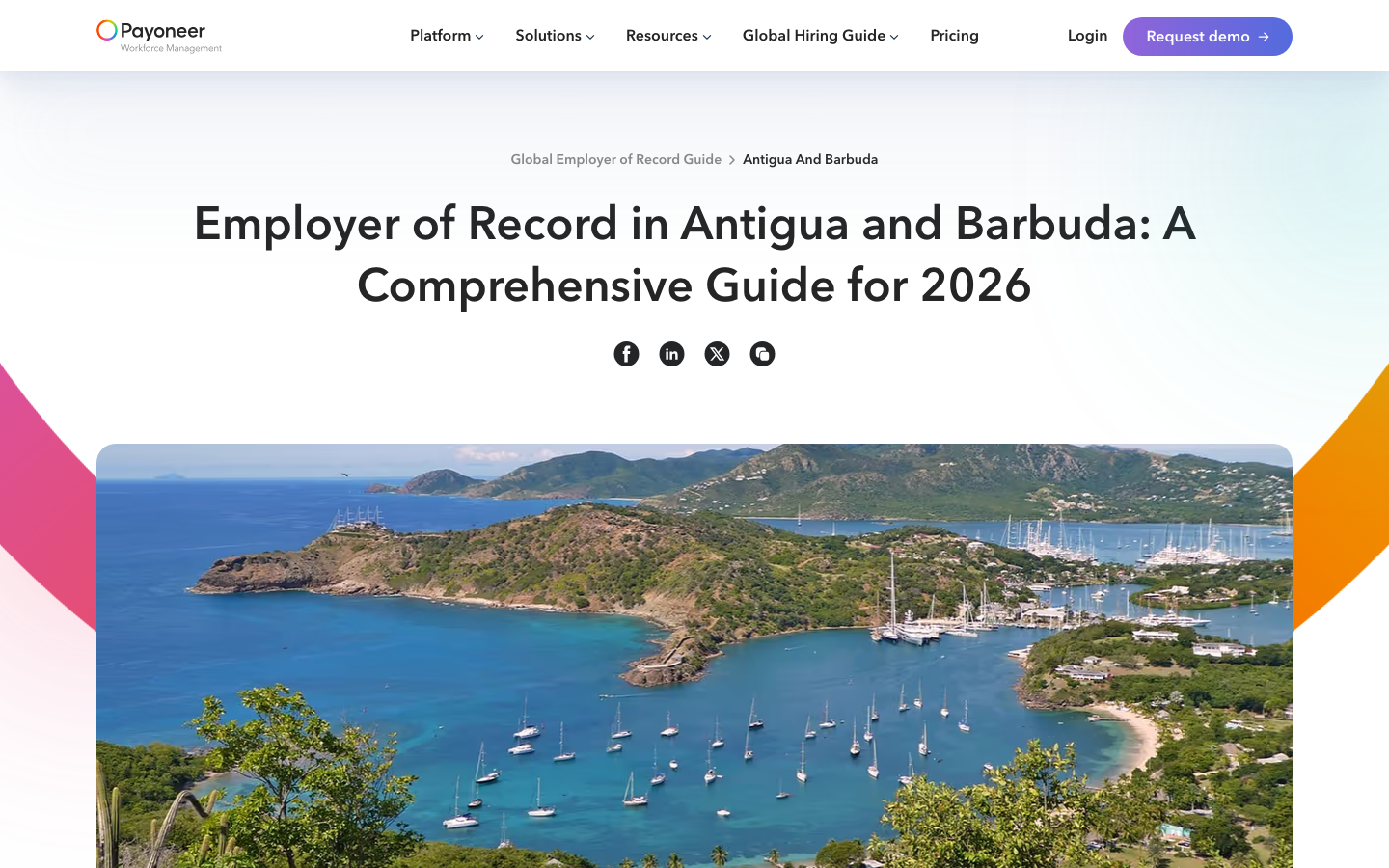Expand the Solutions menu
Image resolution: width=1389 pixels, height=868 pixels.
pos(555,36)
